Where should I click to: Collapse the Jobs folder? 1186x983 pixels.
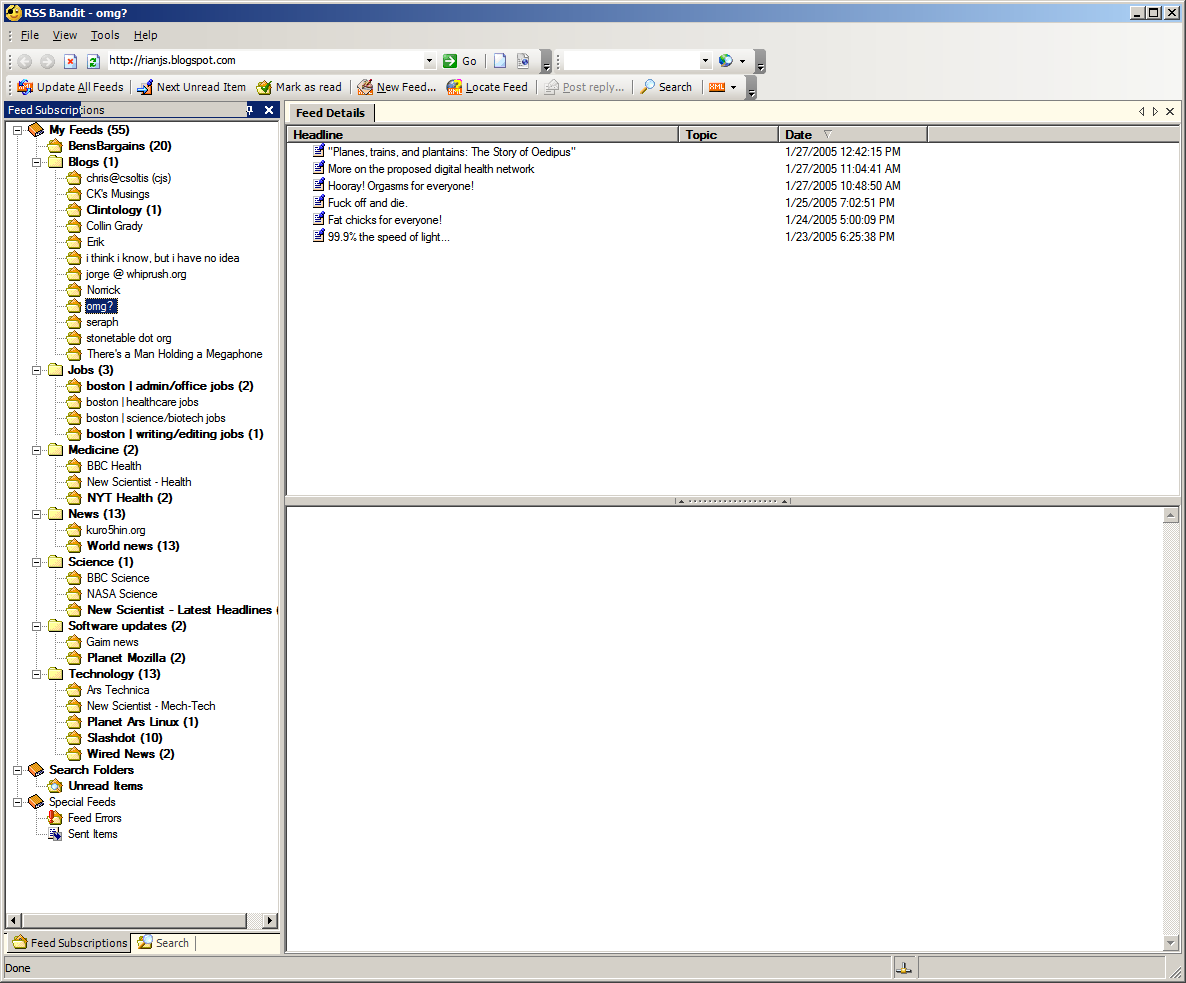tap(36, 371)
